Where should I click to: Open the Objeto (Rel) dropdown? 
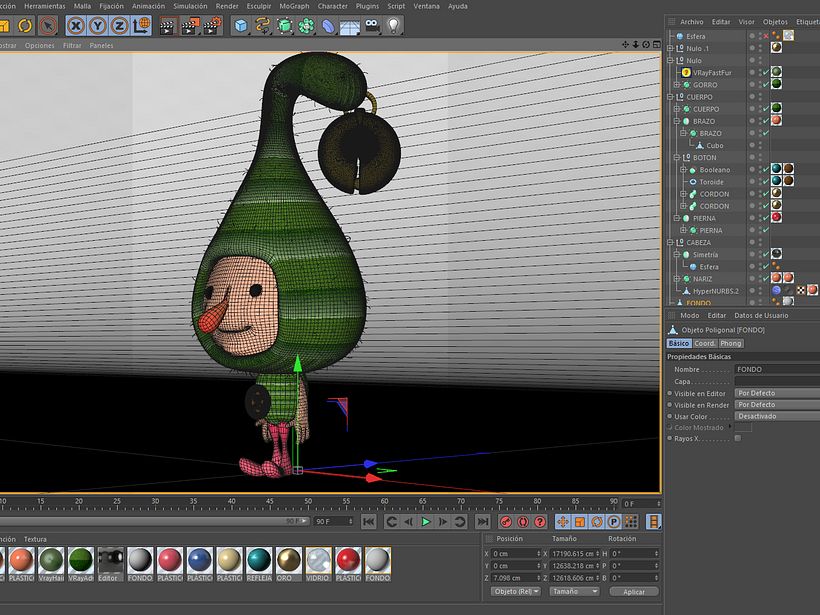pos(516,591)
